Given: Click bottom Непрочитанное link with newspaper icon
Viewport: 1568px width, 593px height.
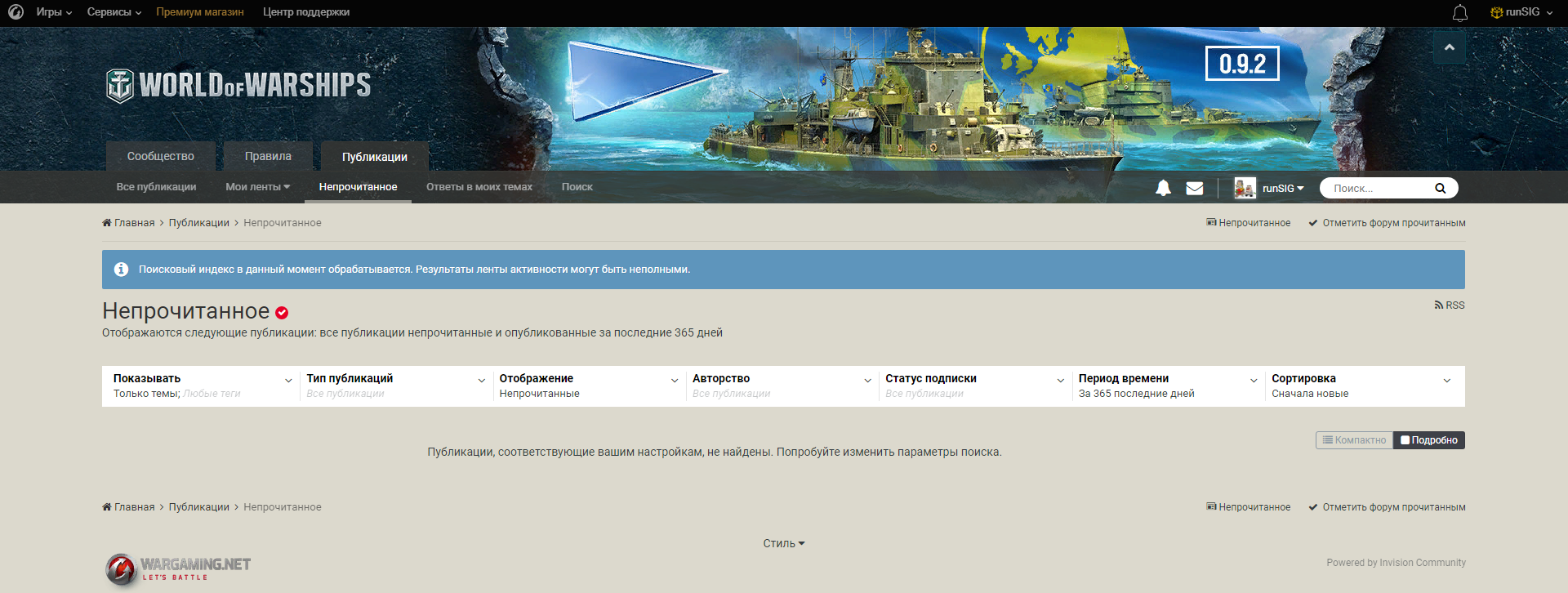Looking at the screenshot, I should click(x=1249, y=507).
